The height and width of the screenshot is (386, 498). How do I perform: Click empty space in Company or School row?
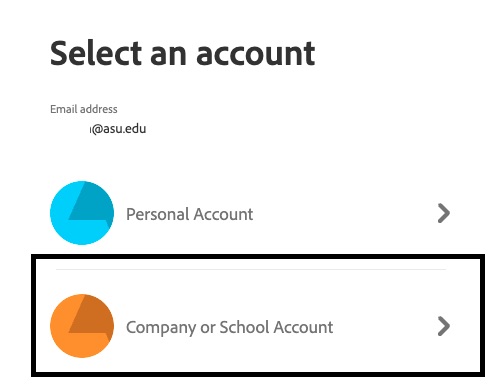coord(383,327)
